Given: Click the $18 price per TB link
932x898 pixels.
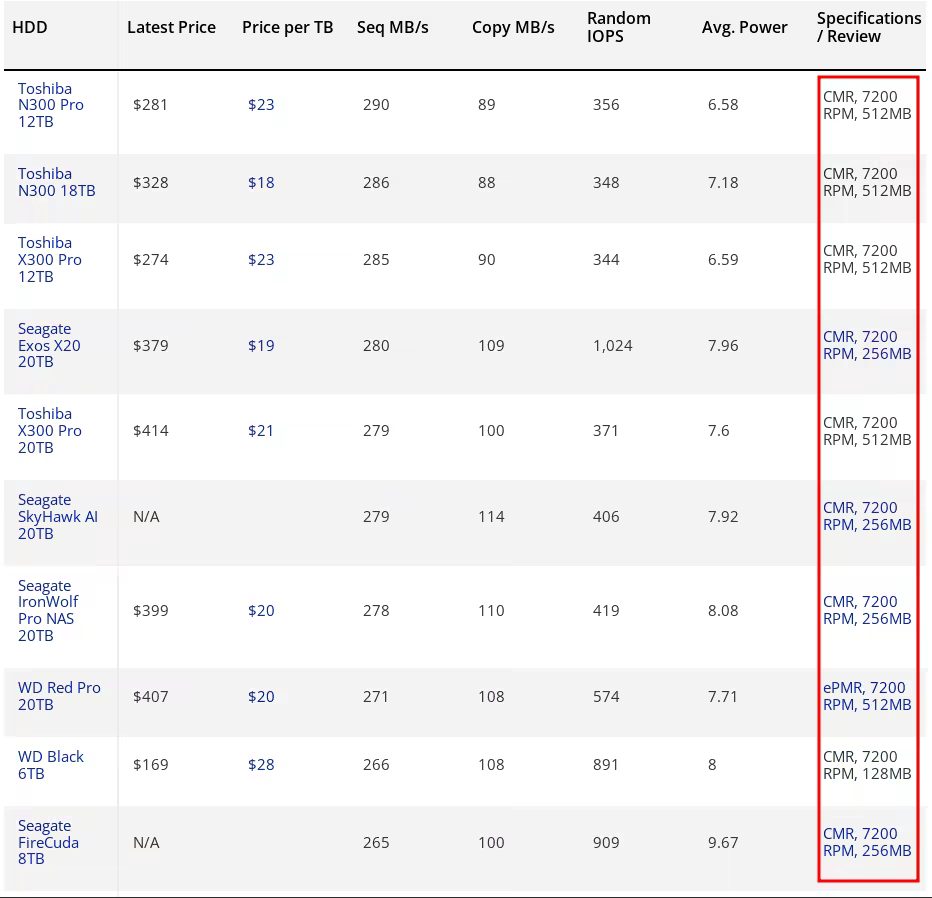Looking at the screenshot, I should click(261, 183).
